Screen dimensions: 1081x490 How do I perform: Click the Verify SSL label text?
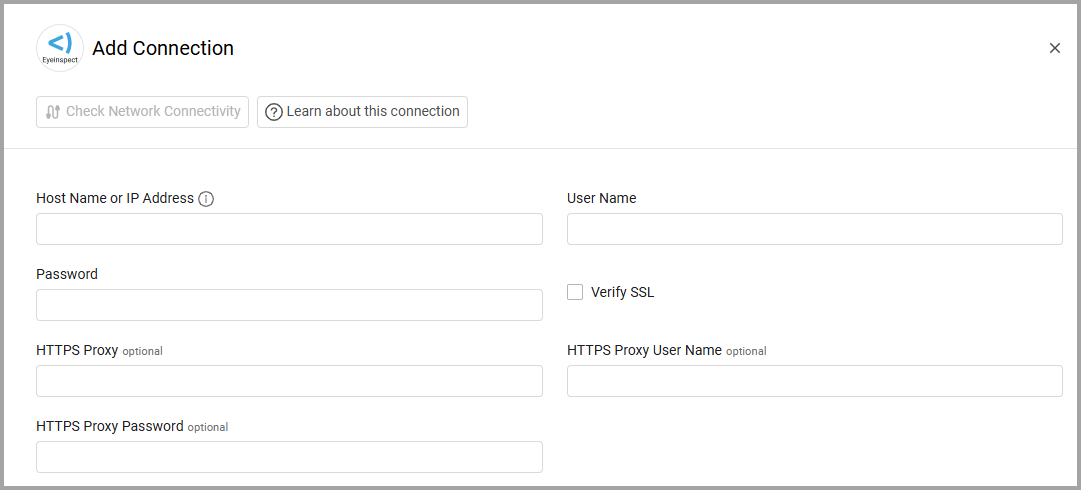(622, 292)
